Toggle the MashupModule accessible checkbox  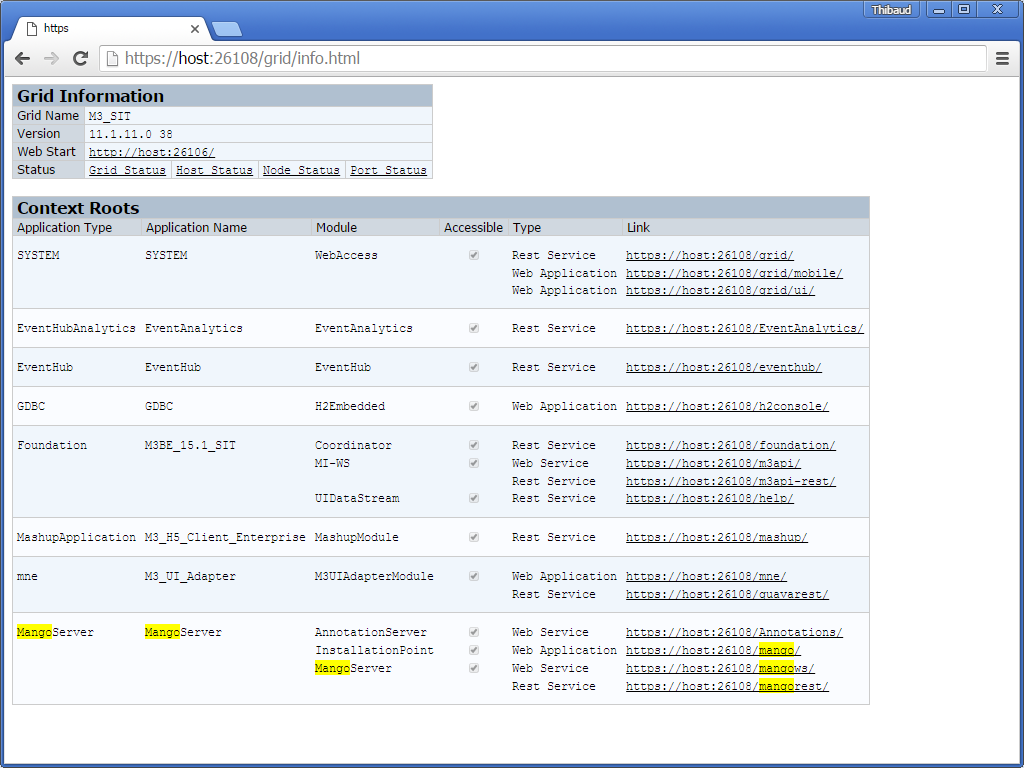[x=474, y=537]
